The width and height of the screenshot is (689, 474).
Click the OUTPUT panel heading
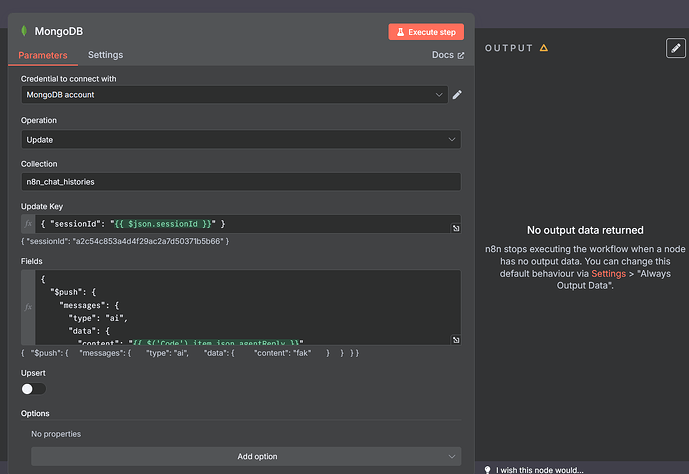click(x=509, y=48)
